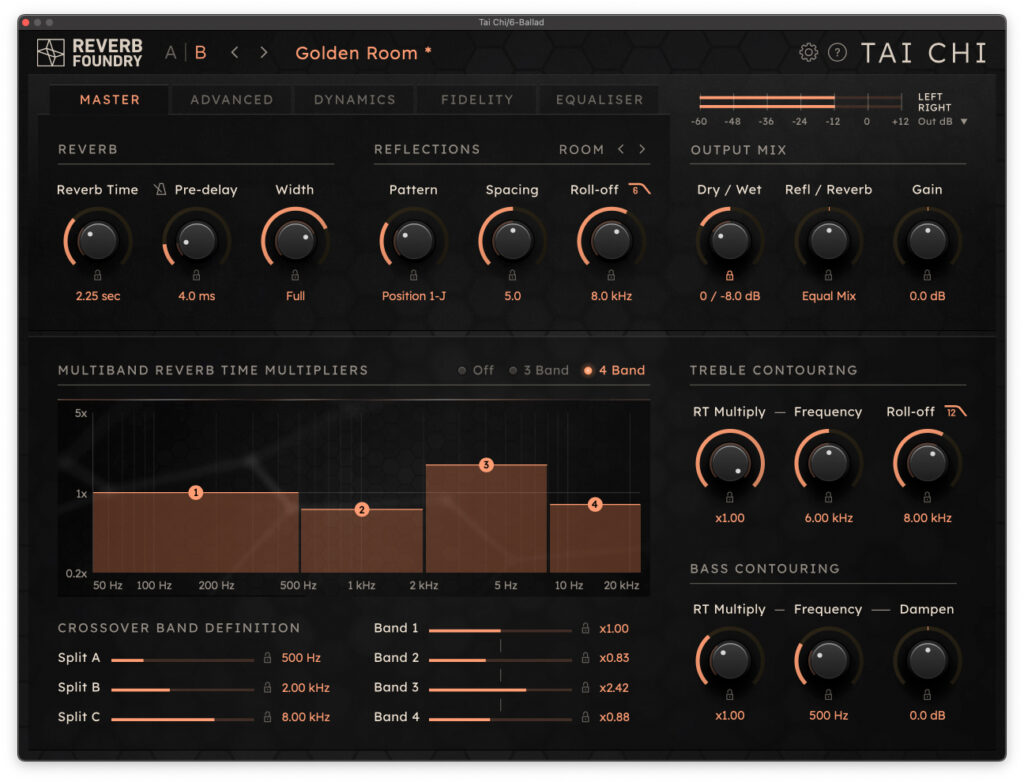
Task: Lock the Refl / Reverb knob
Action: (x=828, y=275)
